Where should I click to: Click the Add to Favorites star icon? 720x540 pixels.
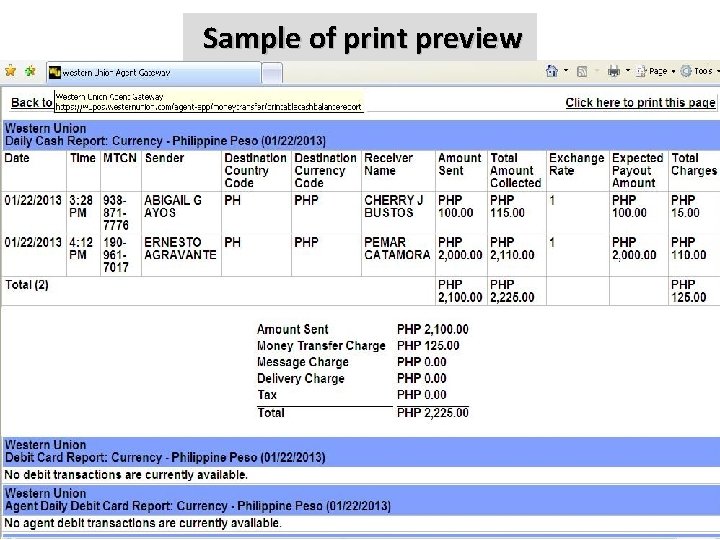[x=30, y=71]
